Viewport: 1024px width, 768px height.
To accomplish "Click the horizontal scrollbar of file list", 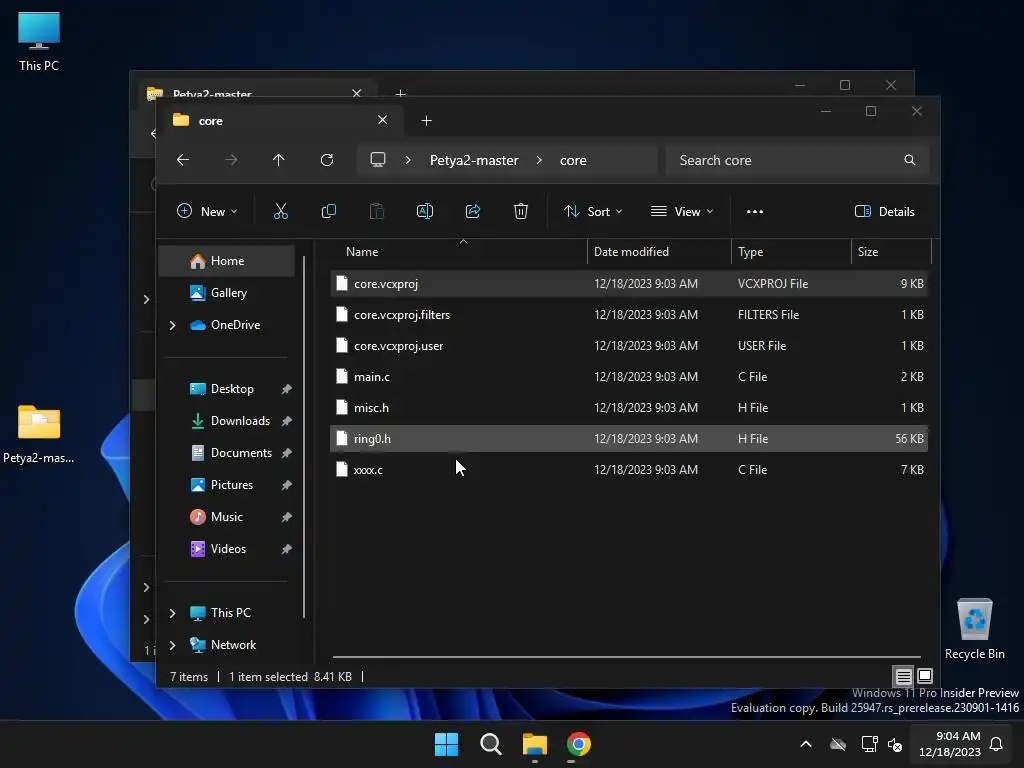I will [x=627, y=656].
